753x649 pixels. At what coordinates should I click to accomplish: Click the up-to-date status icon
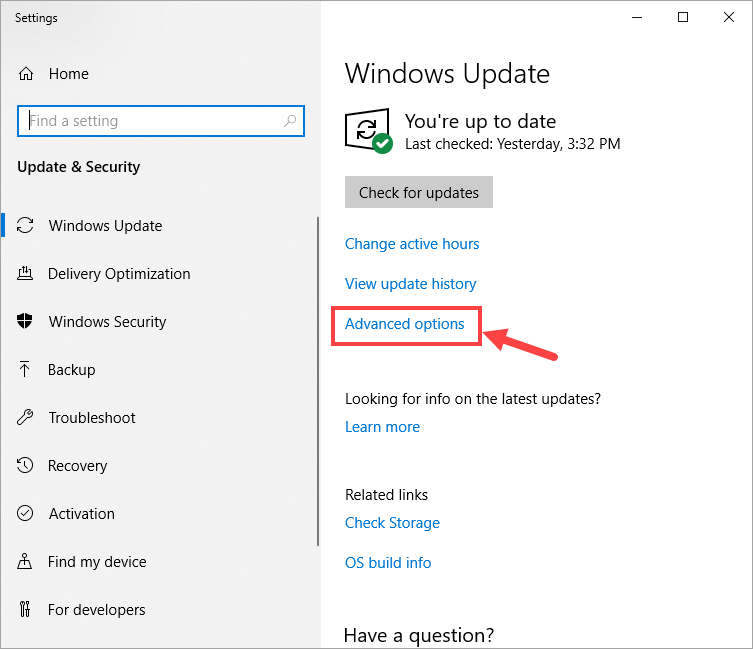click(367, 131)
